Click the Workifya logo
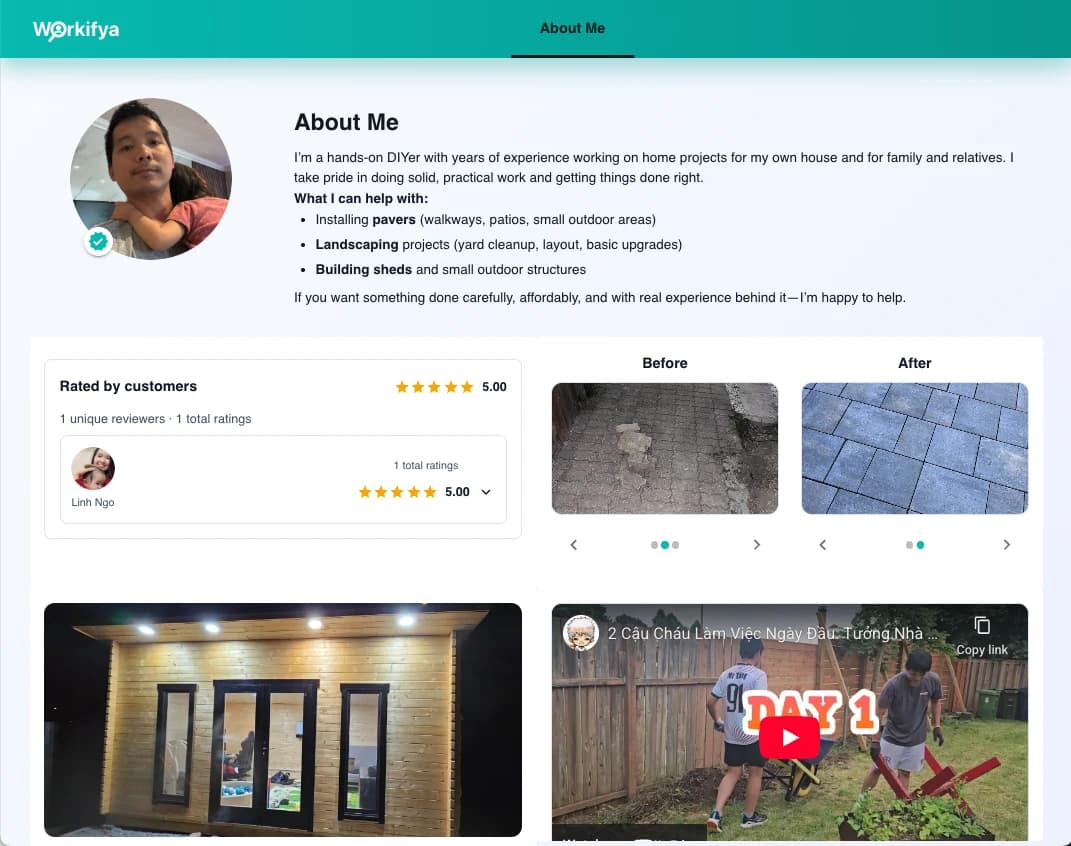 76,29
